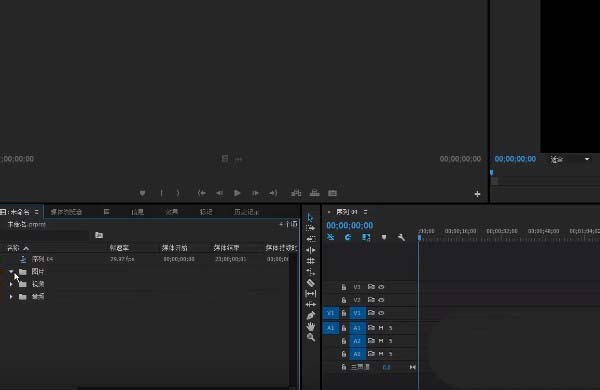This screenshot has width=600, height=390.
Task: Step back one frame in Source monitor
Action: point(219,193)
